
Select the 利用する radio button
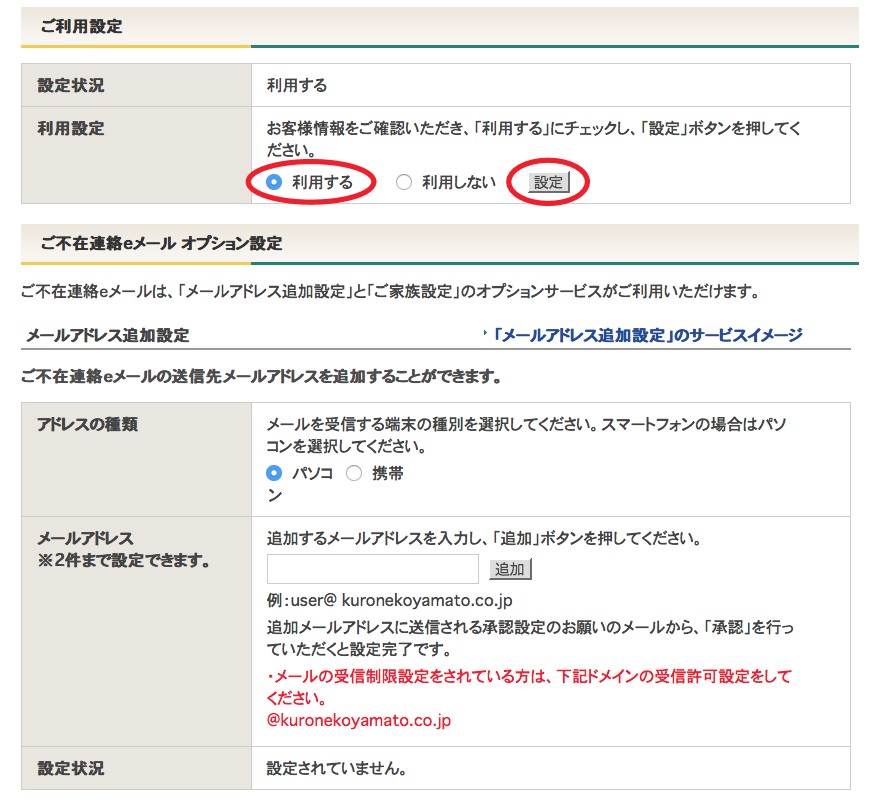(275, 182)
